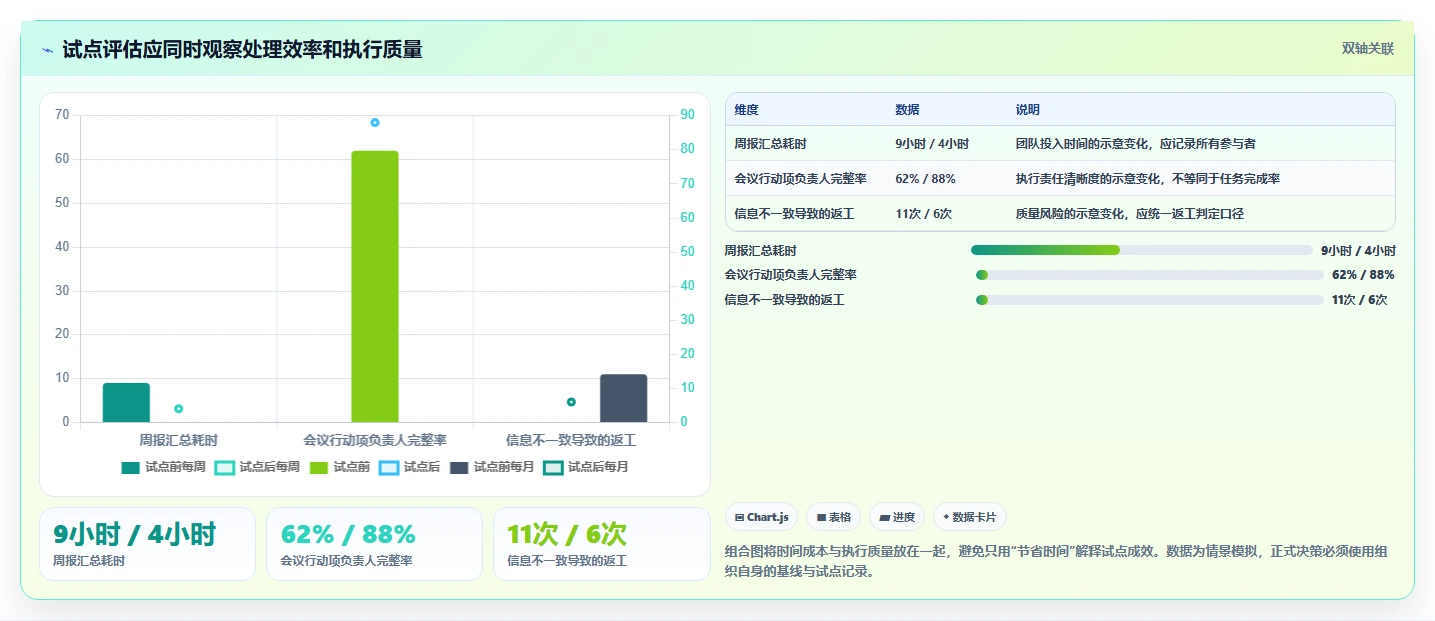Click right axis value 90

pyautogui.click(x=687, y=115)
